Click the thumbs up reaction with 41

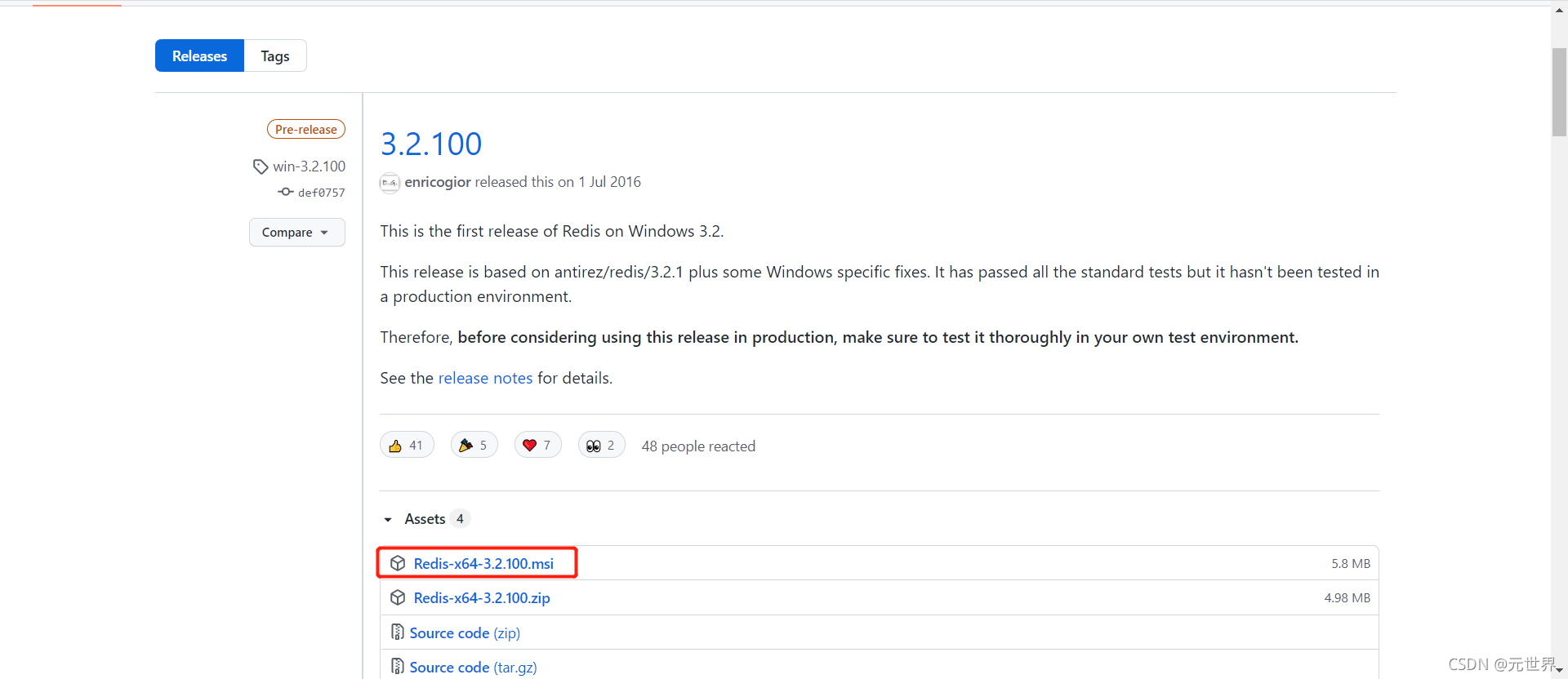[x=407, y=445]
